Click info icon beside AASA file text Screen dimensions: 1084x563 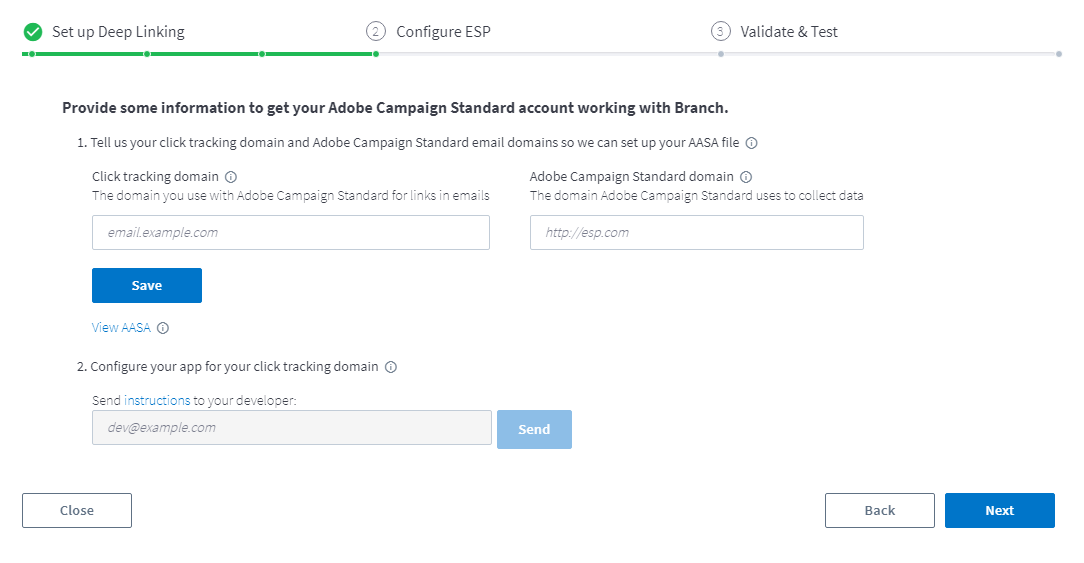[752, 143]
